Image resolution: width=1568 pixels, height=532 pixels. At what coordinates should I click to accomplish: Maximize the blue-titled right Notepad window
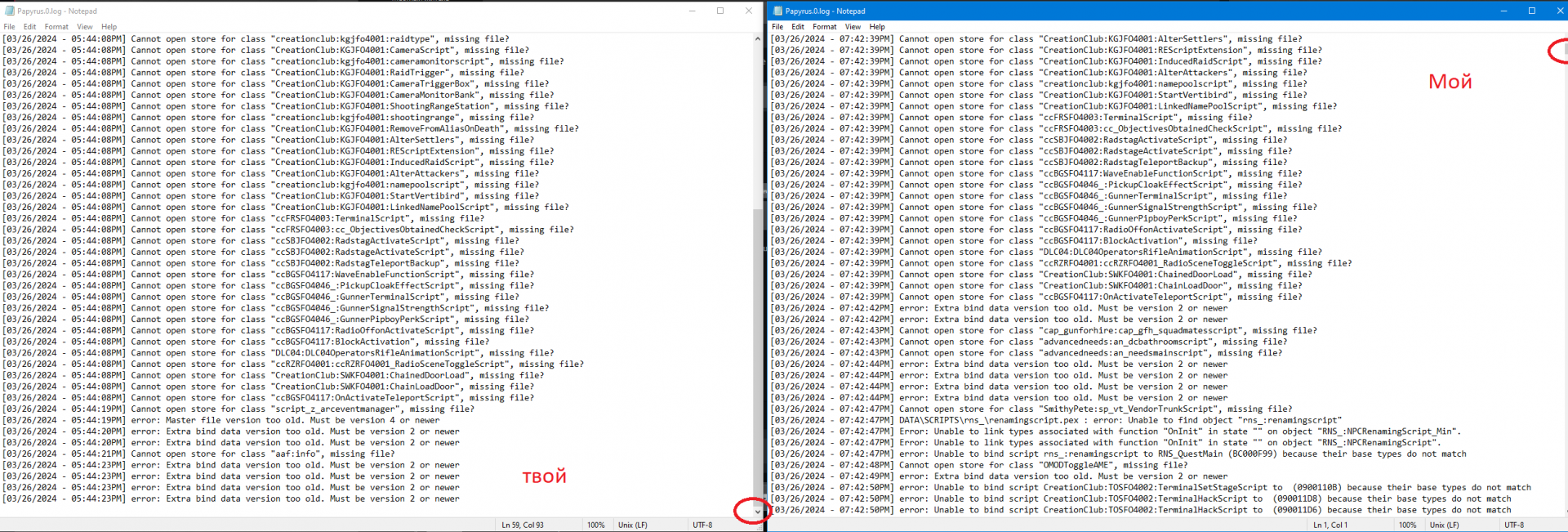point(1532,11)
